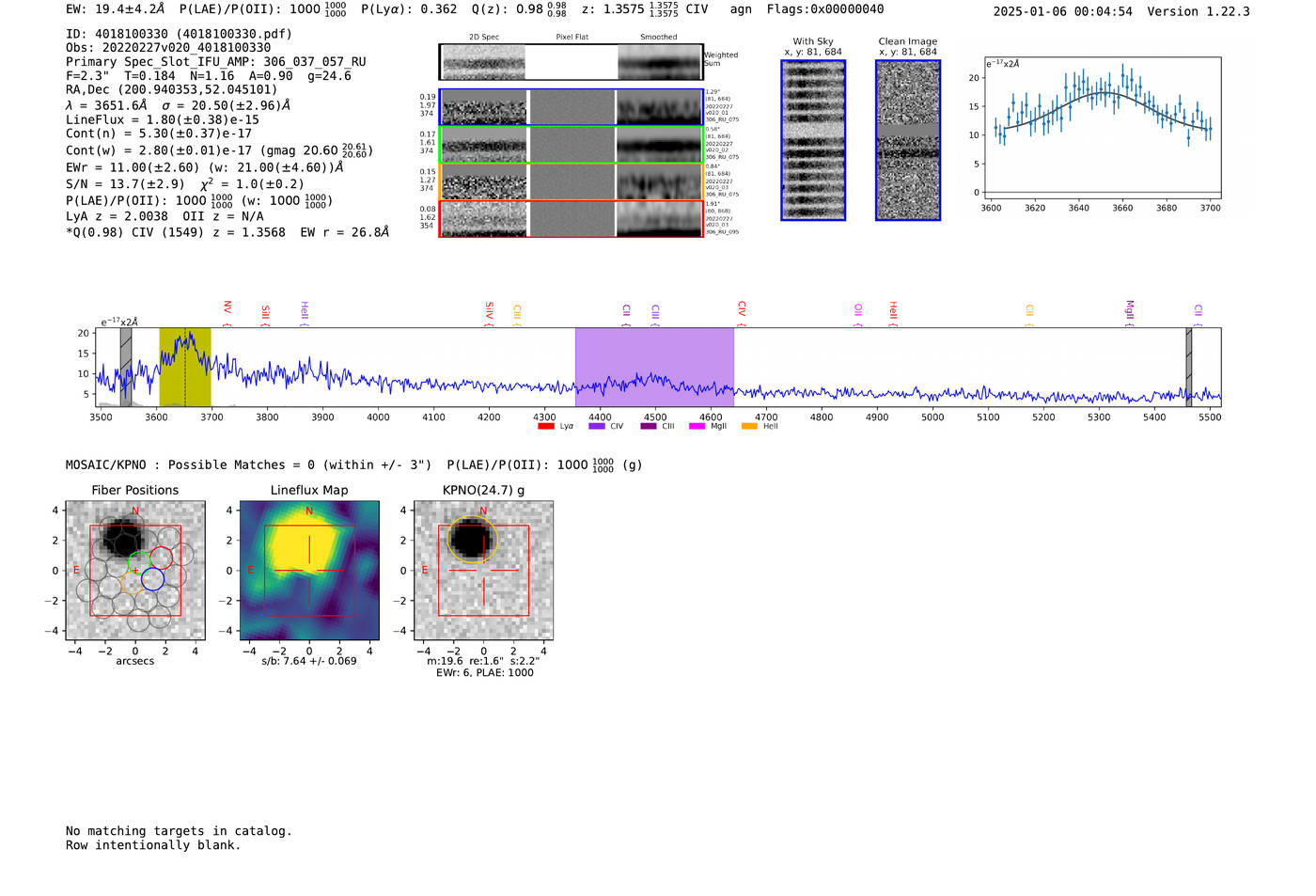
Task: Click the yellow highlighted band in spectrum
Action: tap(185, 367)
